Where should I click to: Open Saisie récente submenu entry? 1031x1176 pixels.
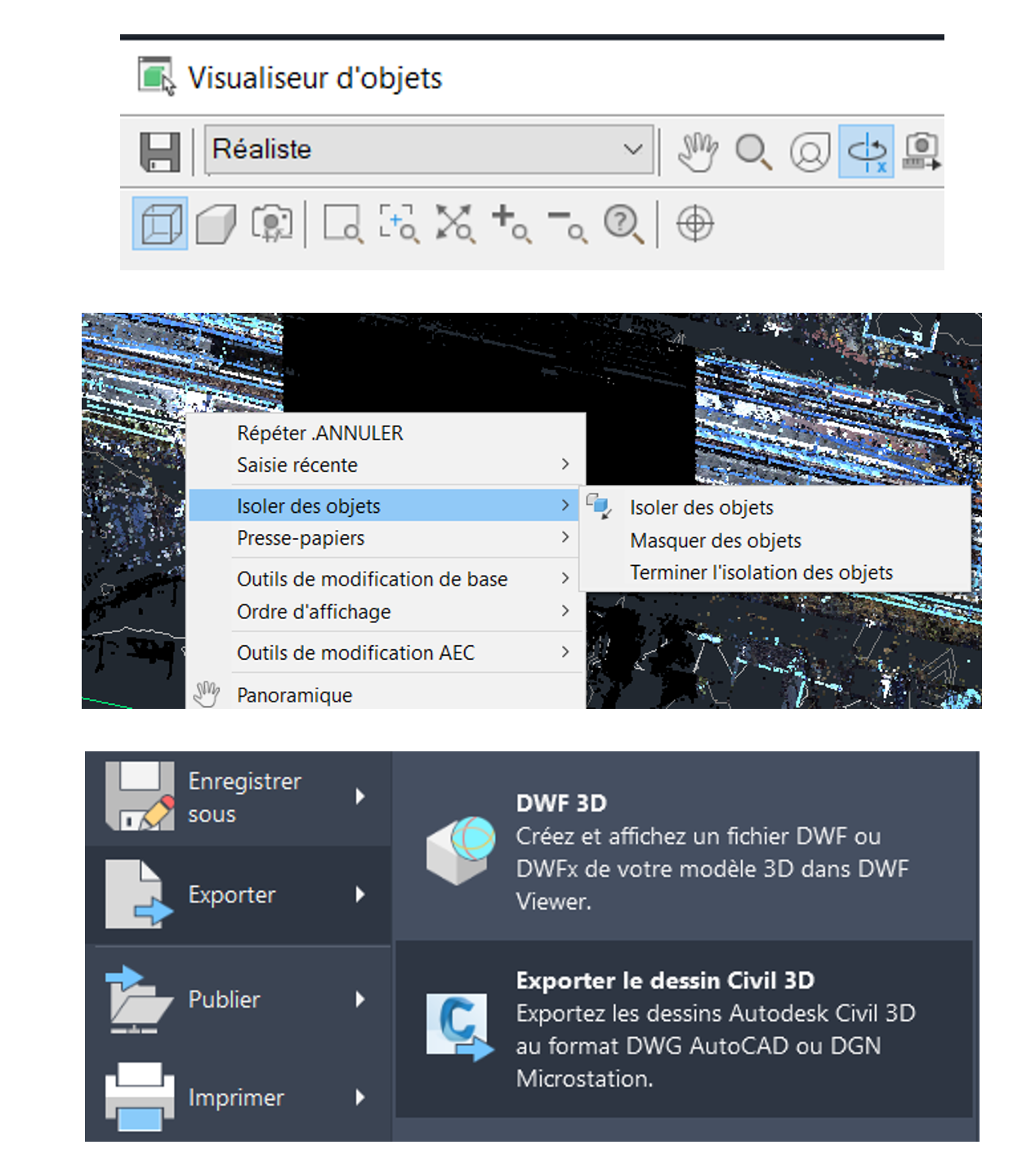click(386, 465)
